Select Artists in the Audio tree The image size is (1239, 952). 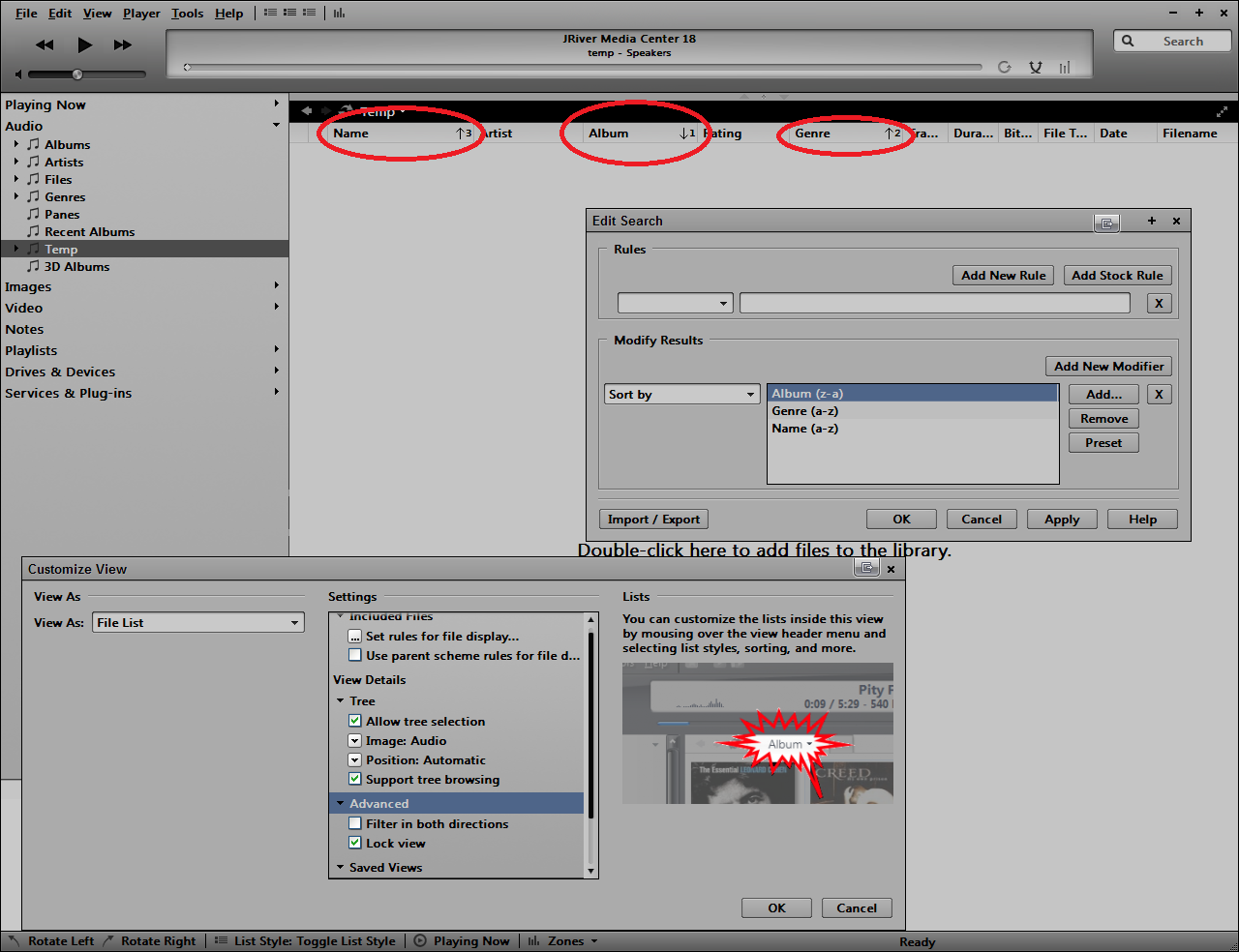[x=64, y=163]
